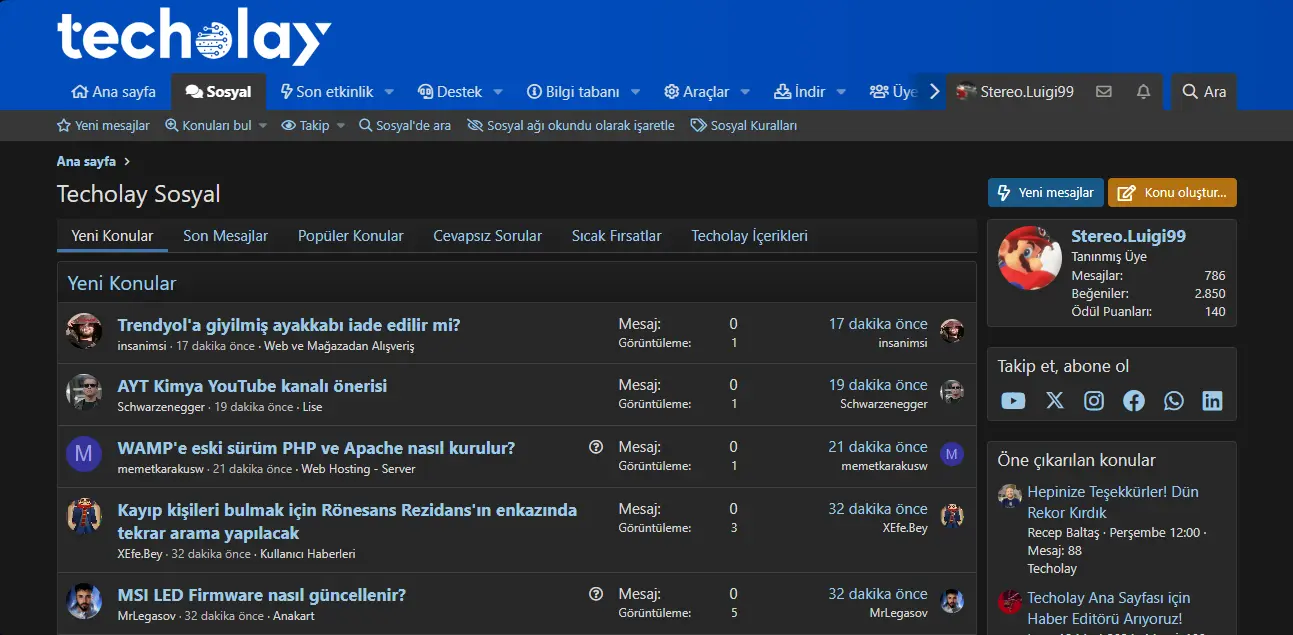Click small last-poster avatar on Trendyol row

pos(952,331)
